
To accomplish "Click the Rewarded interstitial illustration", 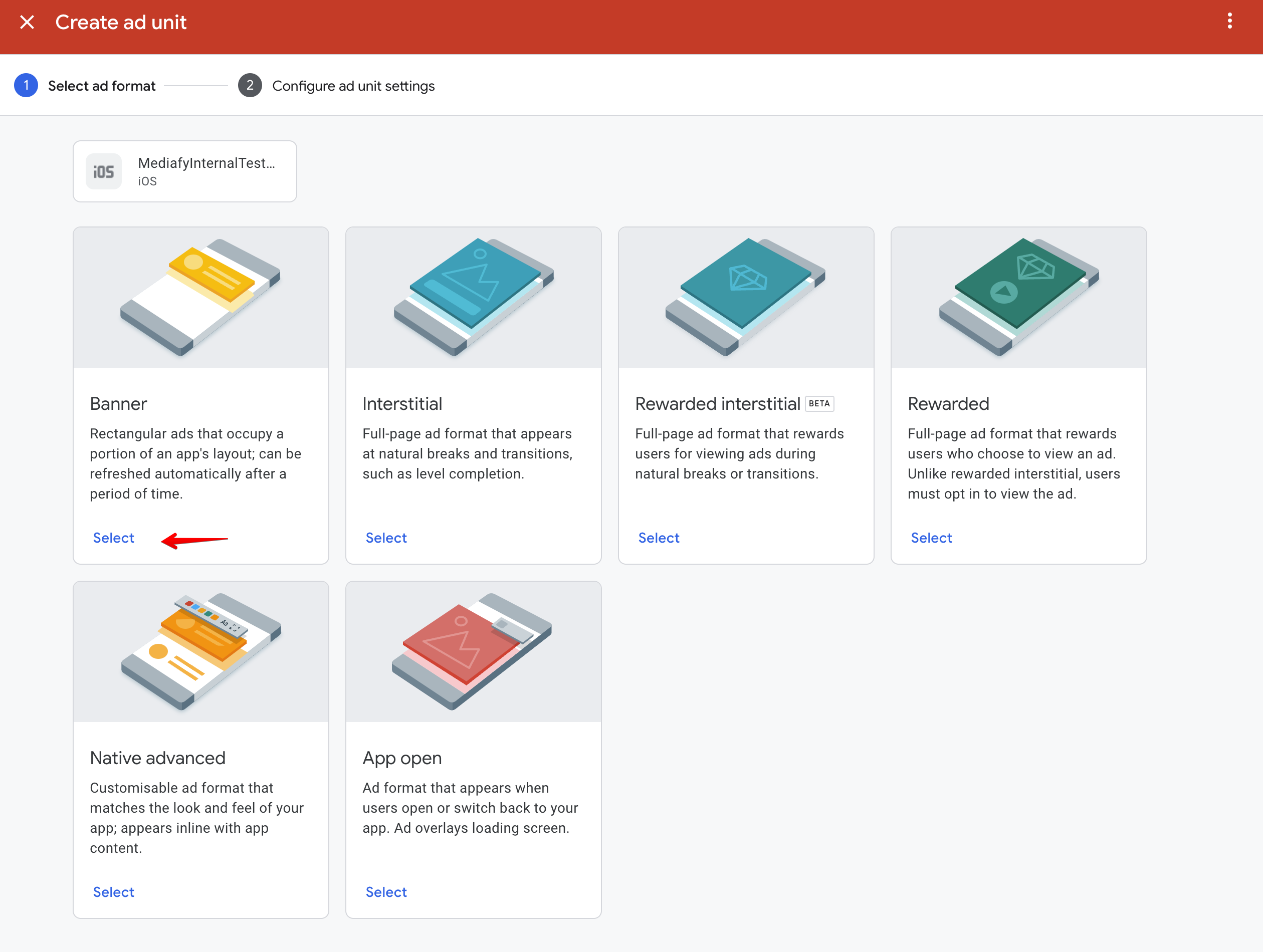I will click(x=745, y=297).
